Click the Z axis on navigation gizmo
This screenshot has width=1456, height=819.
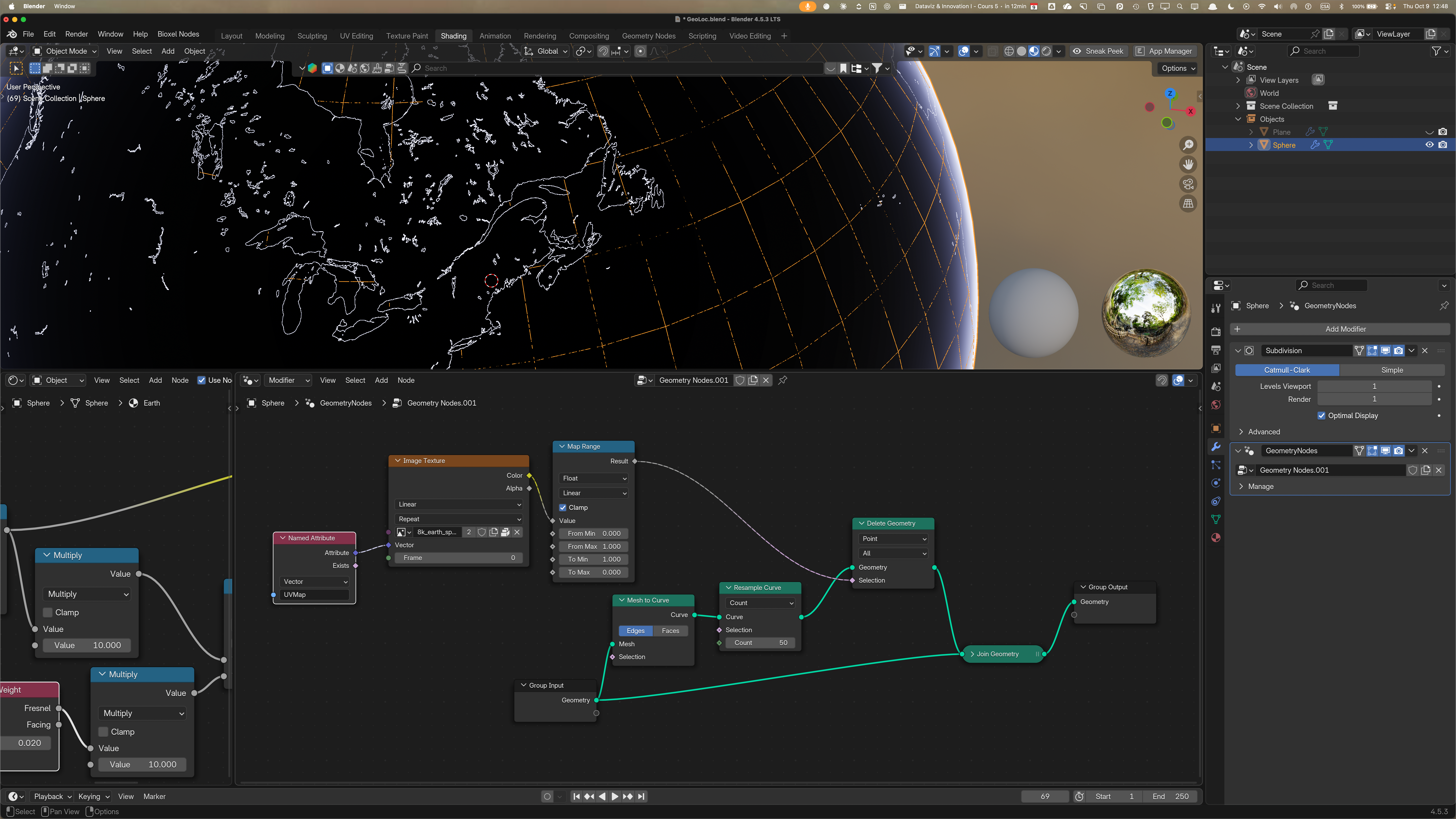click(1170, 93)
